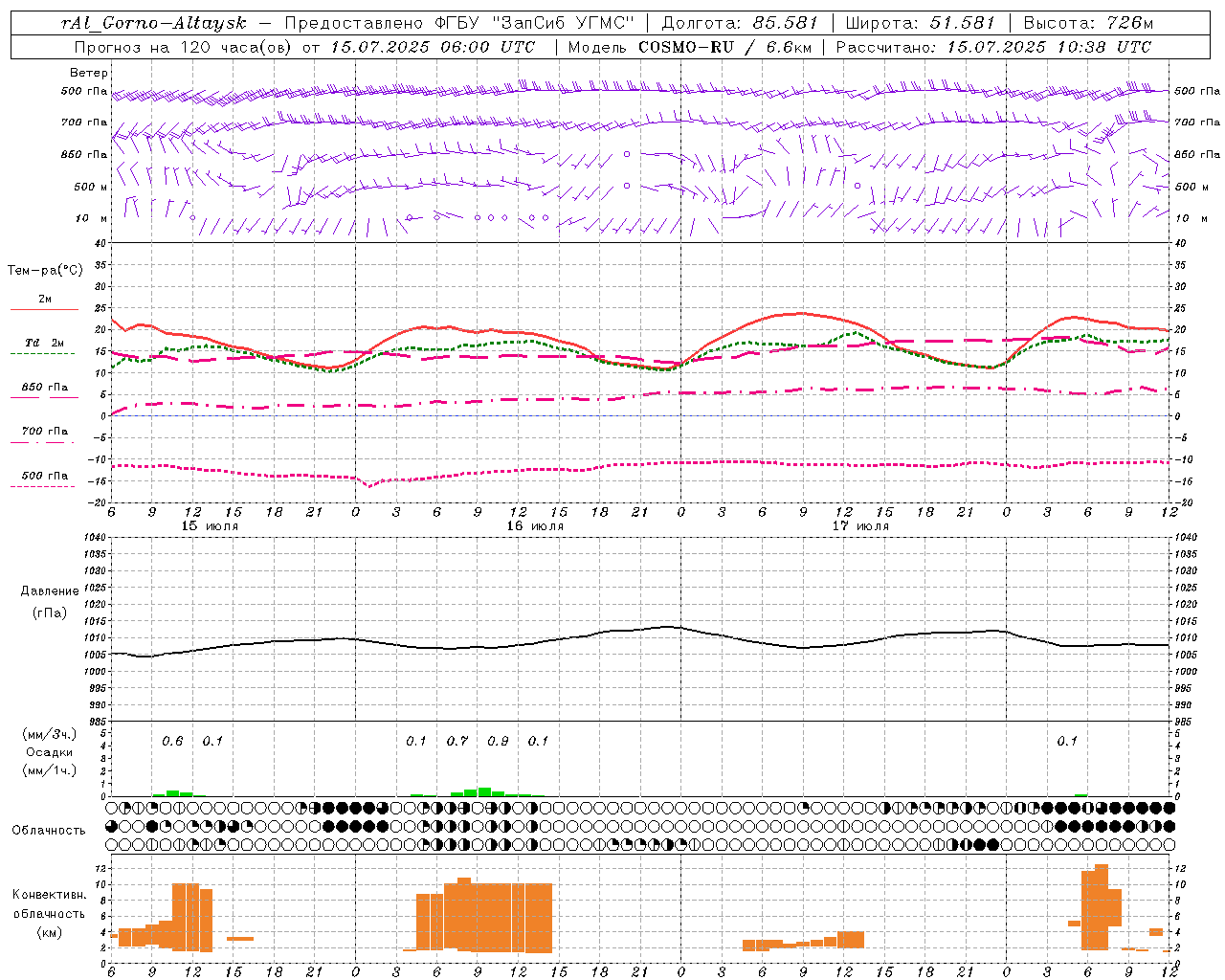Click the 10 м wind level label on left
Image resolution: width=1225 pixels, height=980 pixels.
pos(92,218)
